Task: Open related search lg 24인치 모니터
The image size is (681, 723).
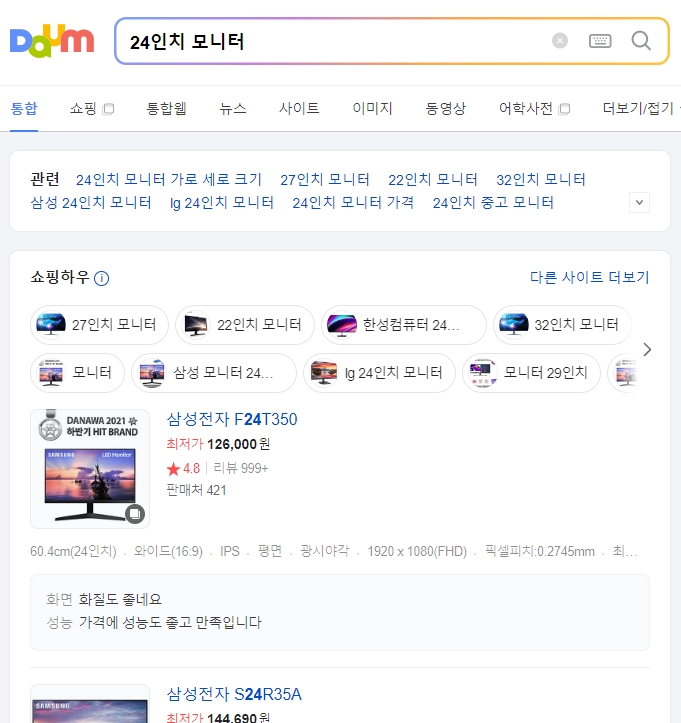Action: click(x=222, y=202)
